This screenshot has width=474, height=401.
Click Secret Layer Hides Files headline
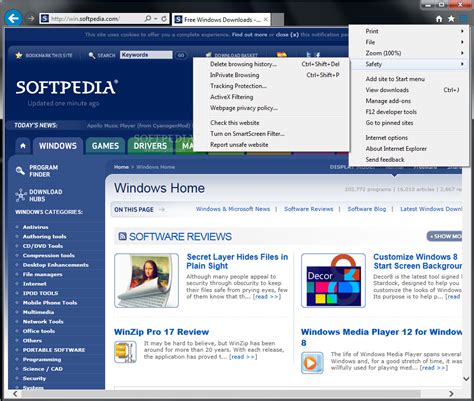(x=237, y=261)
